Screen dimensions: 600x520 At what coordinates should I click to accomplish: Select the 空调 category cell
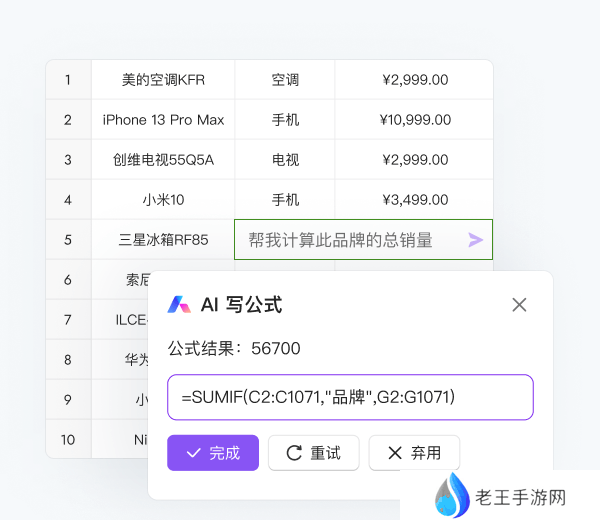pyautogui.click(x=285, y=80)
